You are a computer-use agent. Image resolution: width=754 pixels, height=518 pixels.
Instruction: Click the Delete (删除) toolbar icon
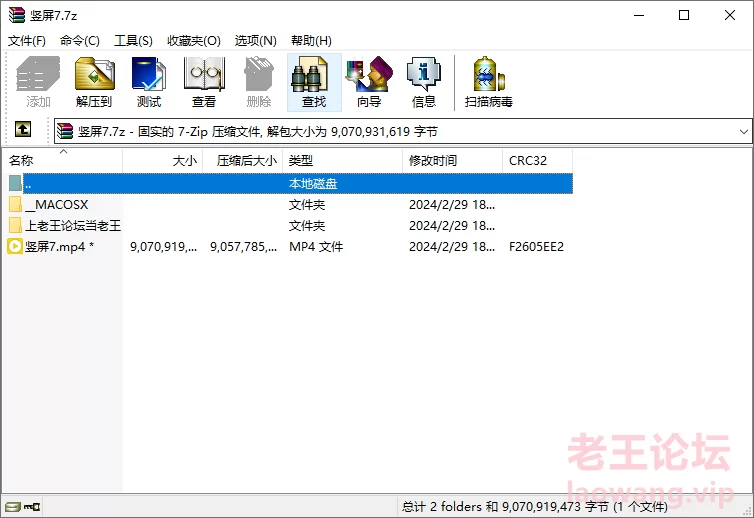click(x=259, y=82)
